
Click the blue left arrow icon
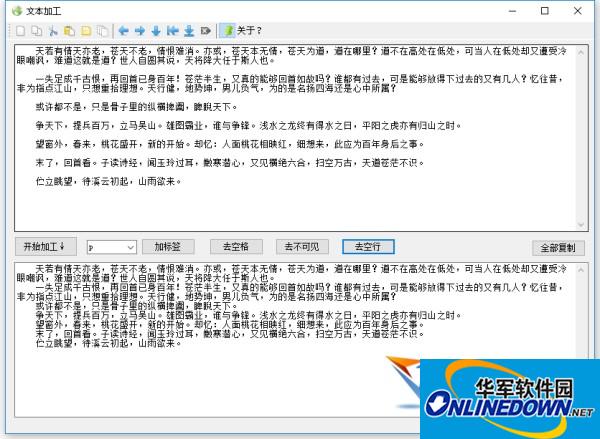[123, 31]
